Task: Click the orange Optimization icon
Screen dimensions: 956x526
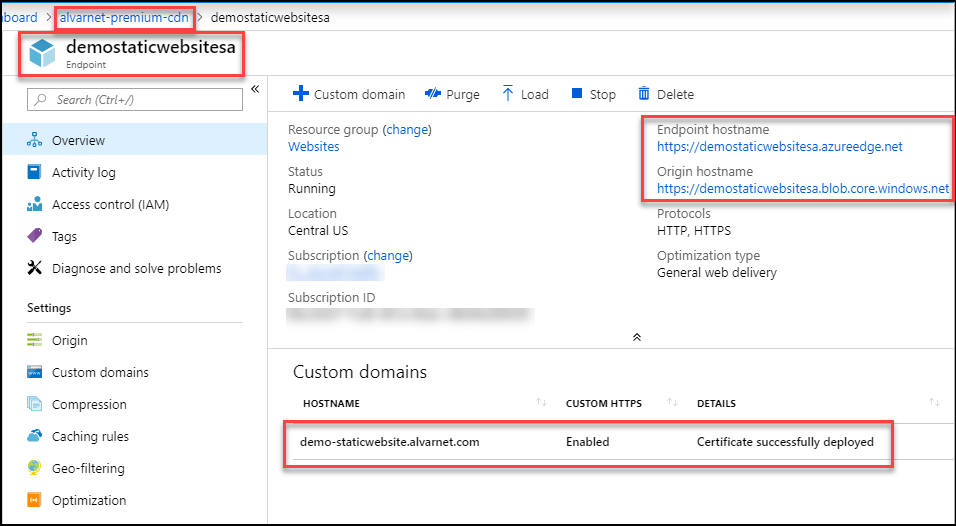Action: coord(35,500)
